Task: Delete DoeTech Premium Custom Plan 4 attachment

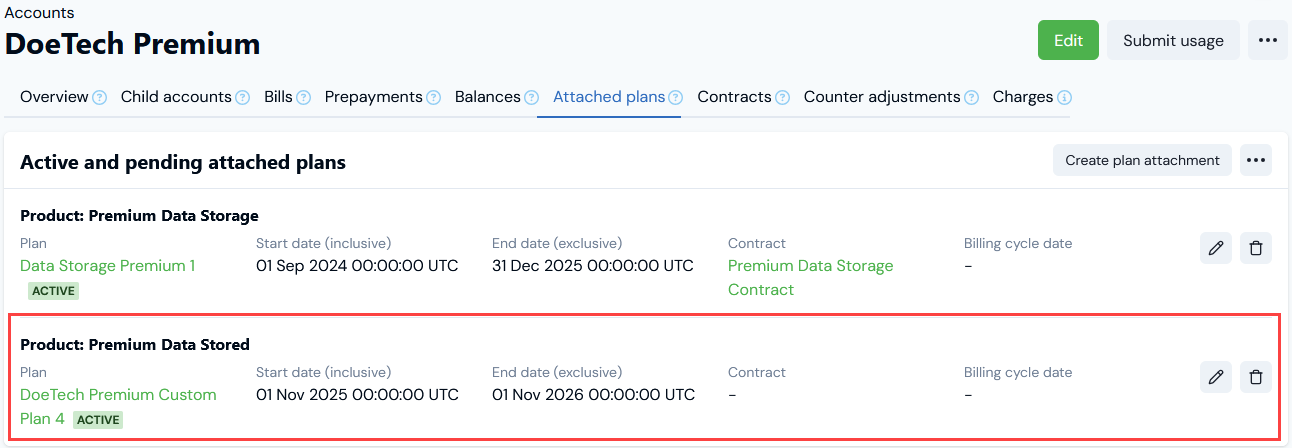Action: click(1256, 377)
